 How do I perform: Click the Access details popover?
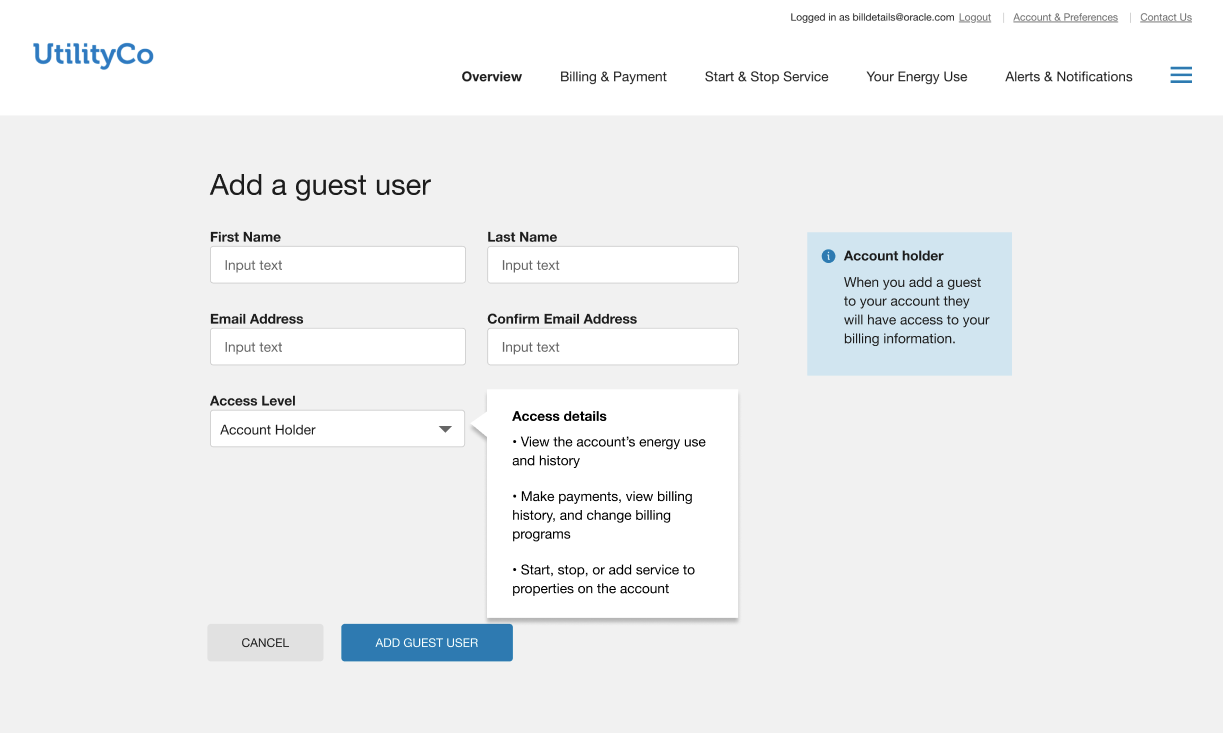pos(612,503)
